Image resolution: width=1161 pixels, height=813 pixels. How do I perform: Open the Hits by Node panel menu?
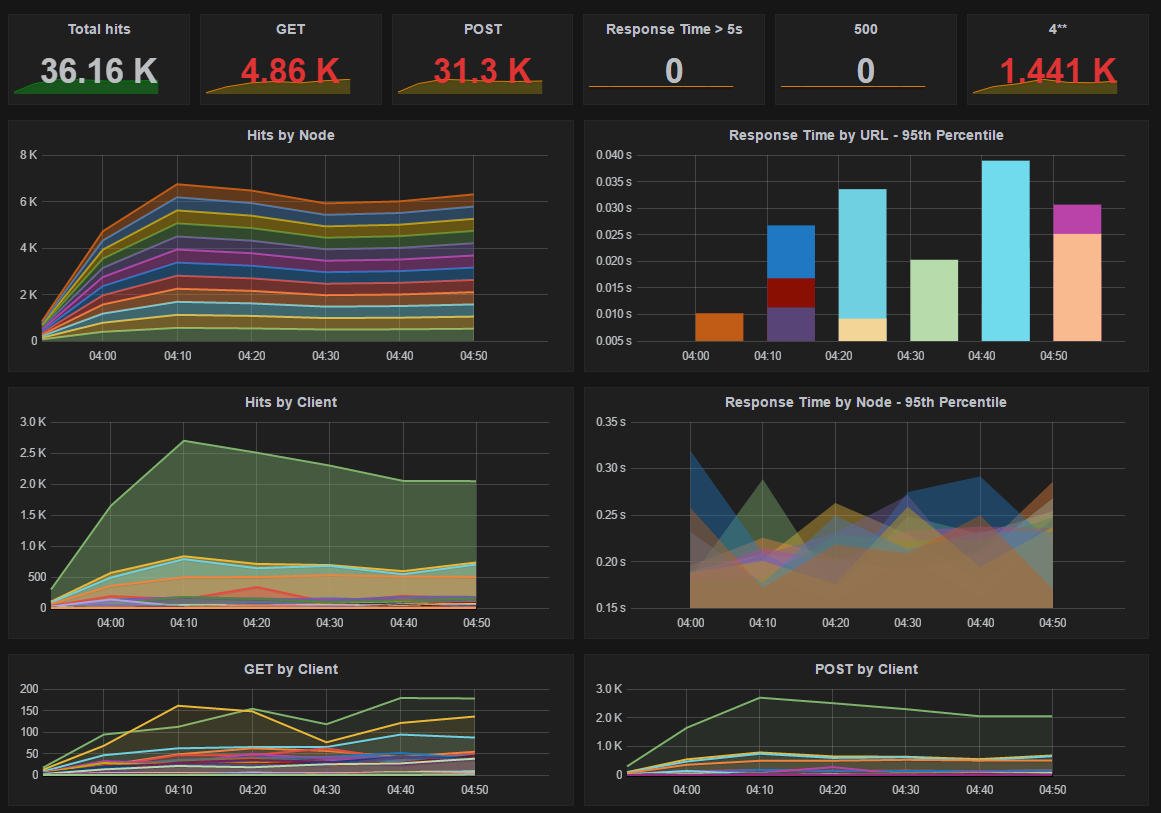click(290, 135)
